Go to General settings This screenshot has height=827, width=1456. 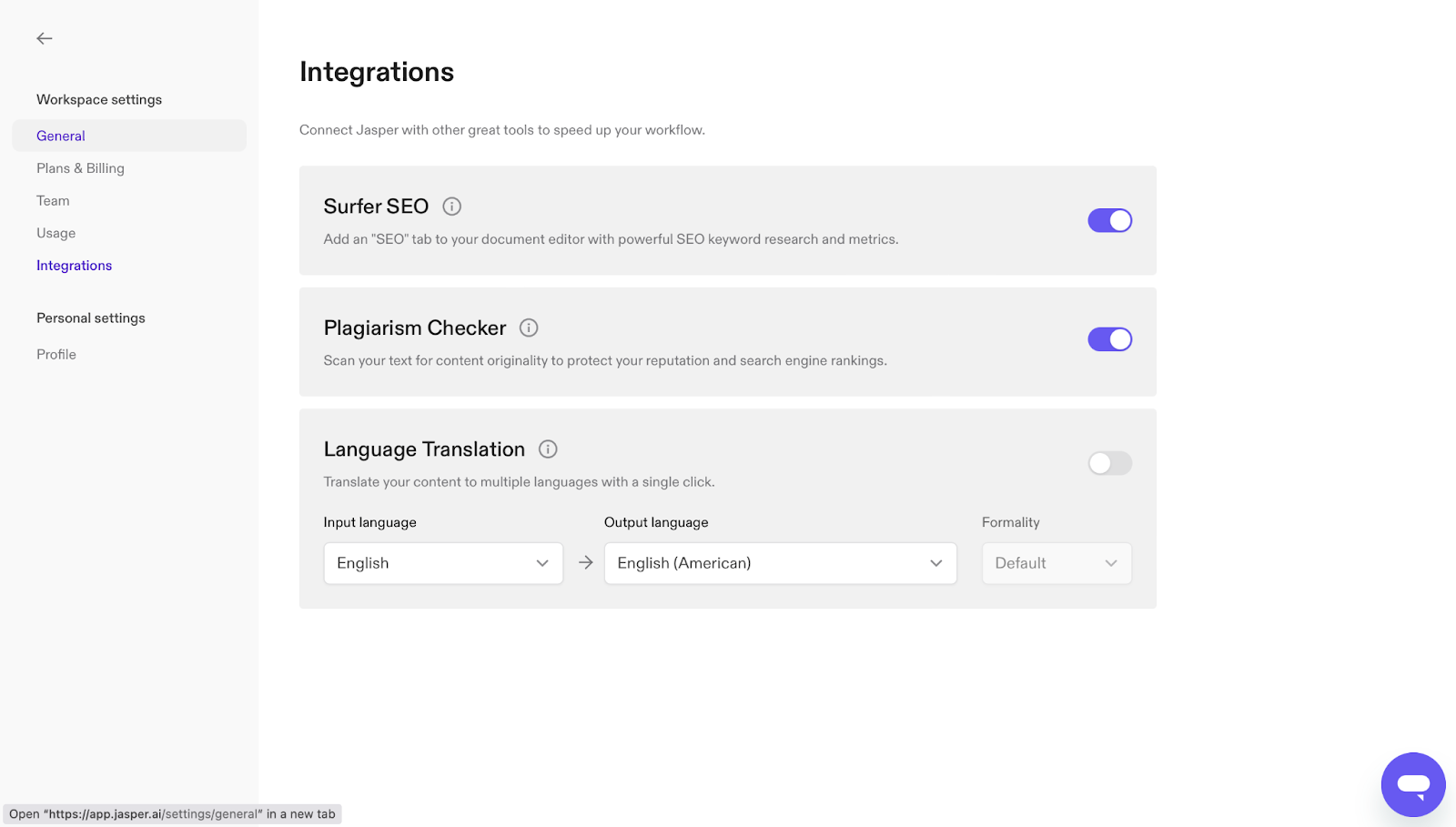(x=129, y=136)
